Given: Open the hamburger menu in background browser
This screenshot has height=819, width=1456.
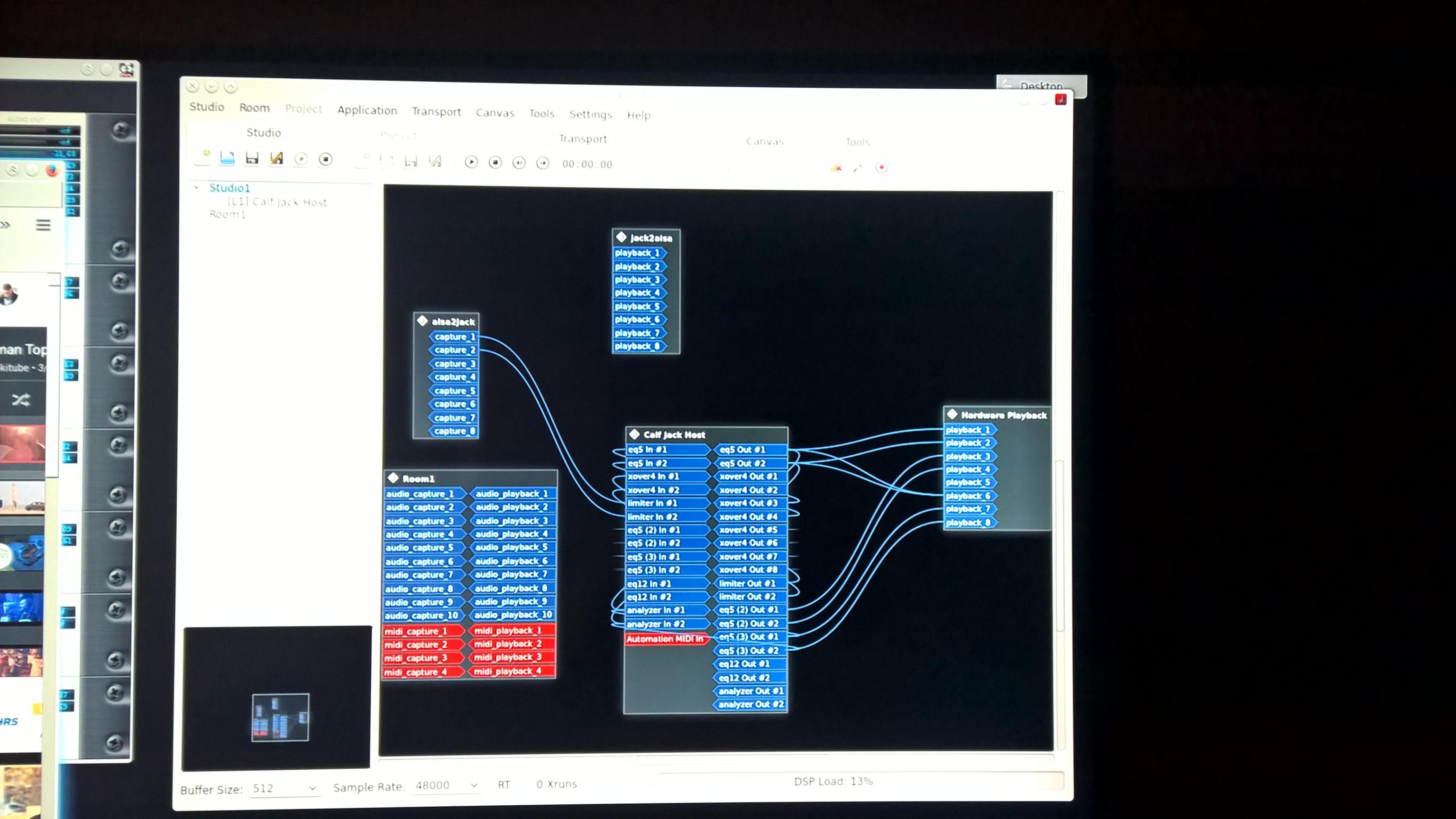Looking at the screenshot, I should pyautogui.click(x=43, y=225).
